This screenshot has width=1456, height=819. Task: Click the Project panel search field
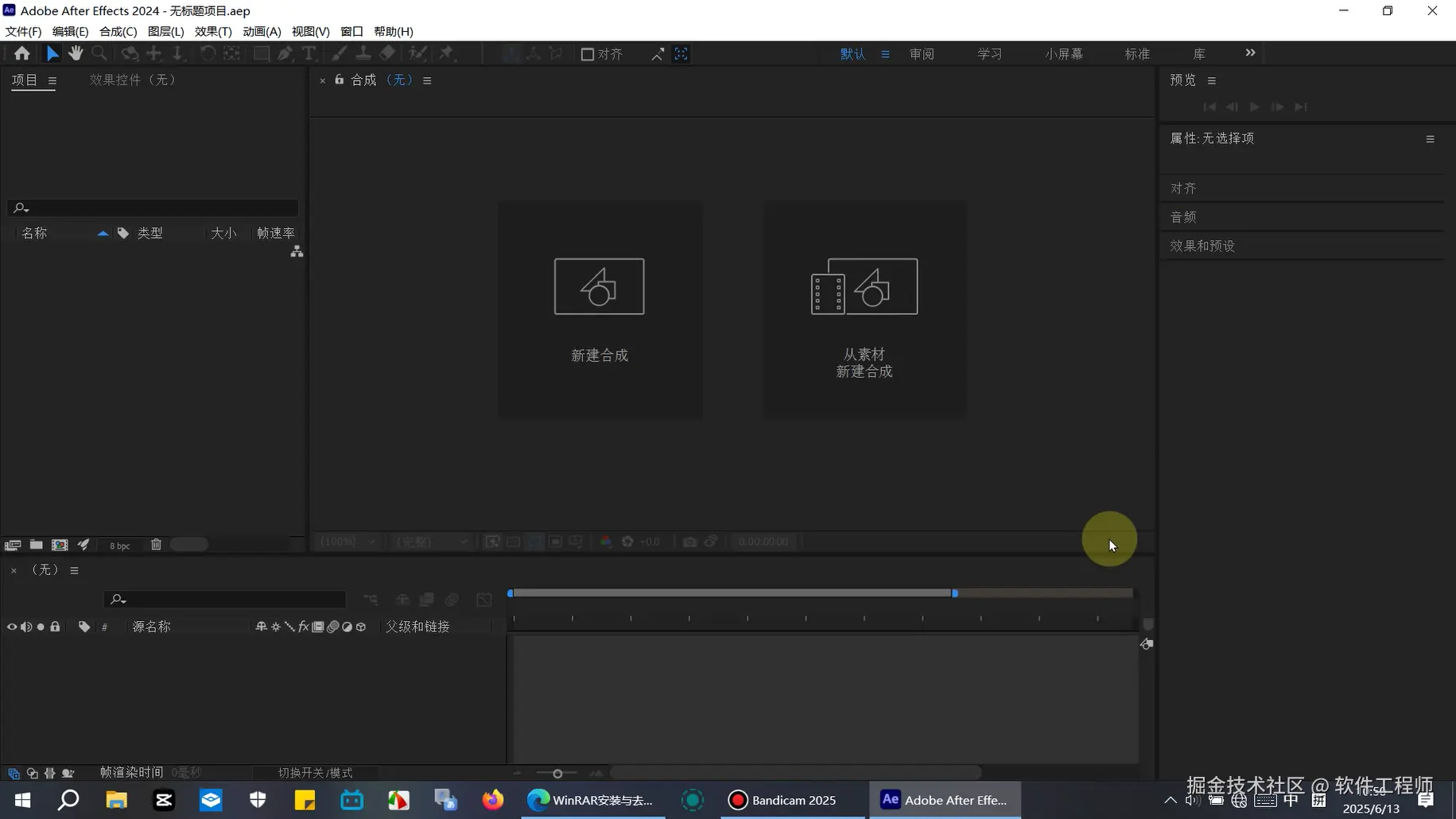(153, 208)
